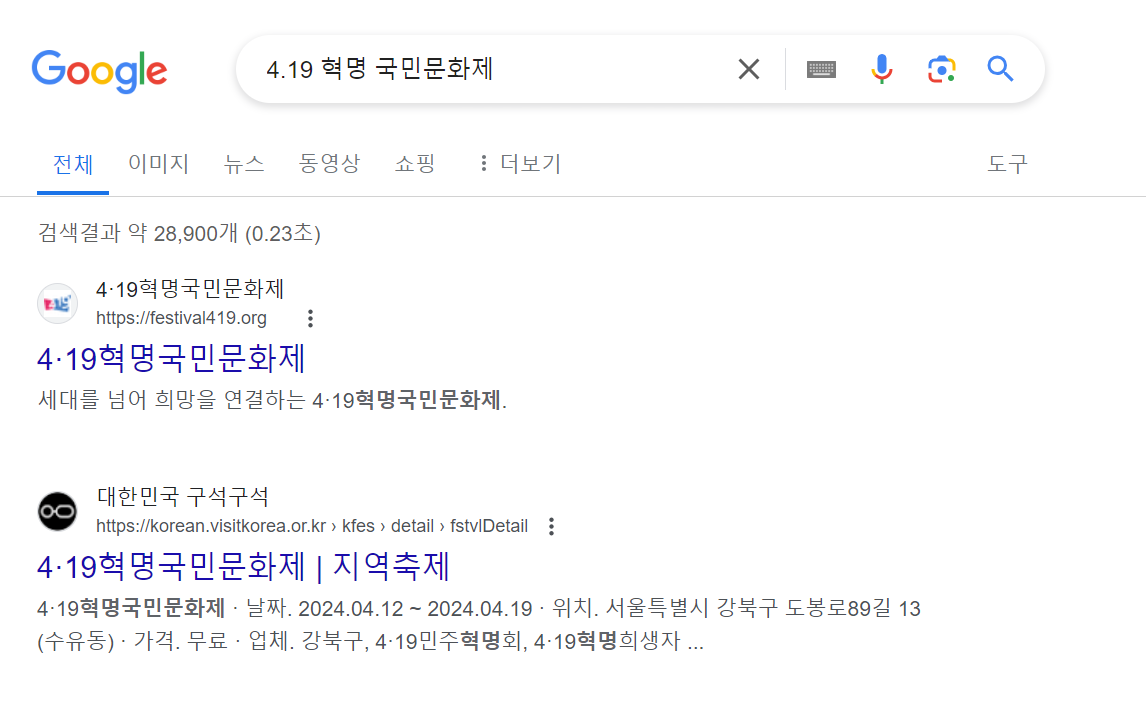Open the 쇼핑 tab
Viewport: 1146px width, 728px height.
[415, 164]
